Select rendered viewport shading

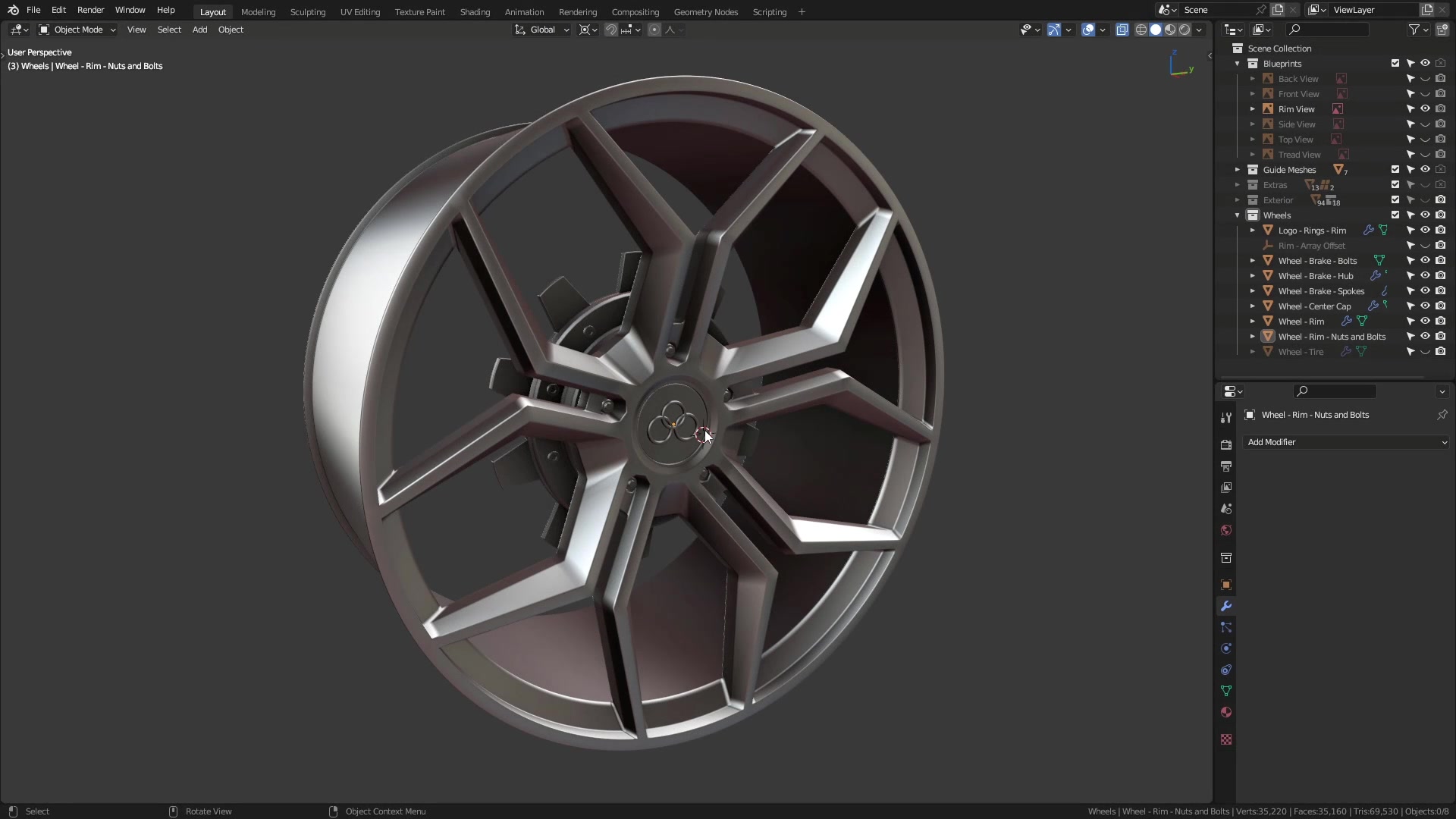[x=1185, y=30]
